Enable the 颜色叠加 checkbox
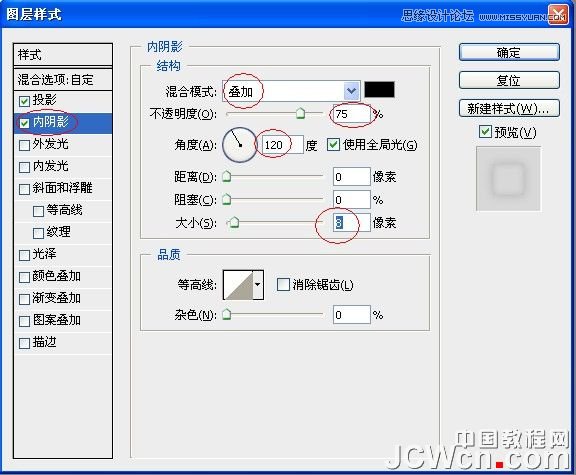 24,277
